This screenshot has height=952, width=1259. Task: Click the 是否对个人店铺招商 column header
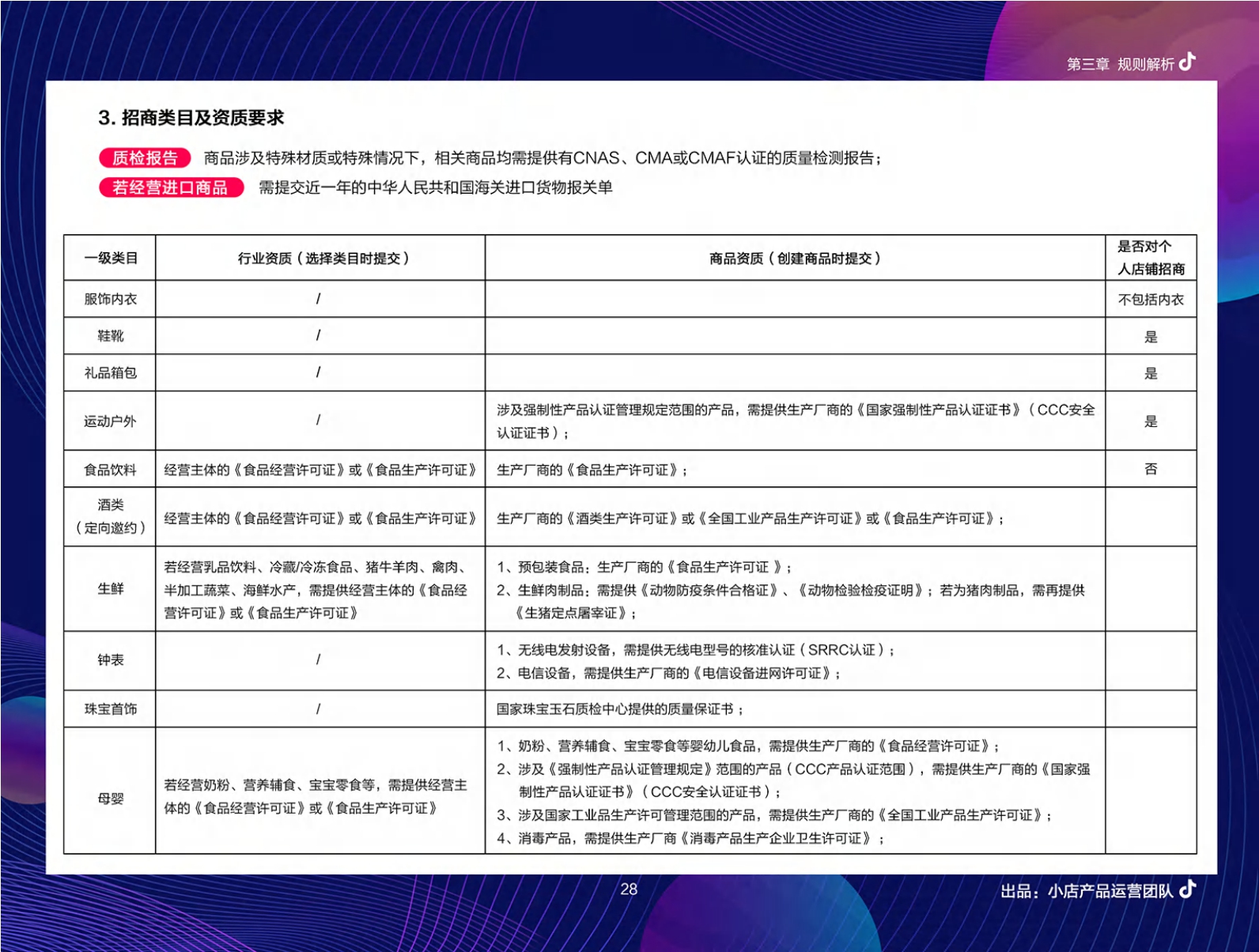(1151, 258)
